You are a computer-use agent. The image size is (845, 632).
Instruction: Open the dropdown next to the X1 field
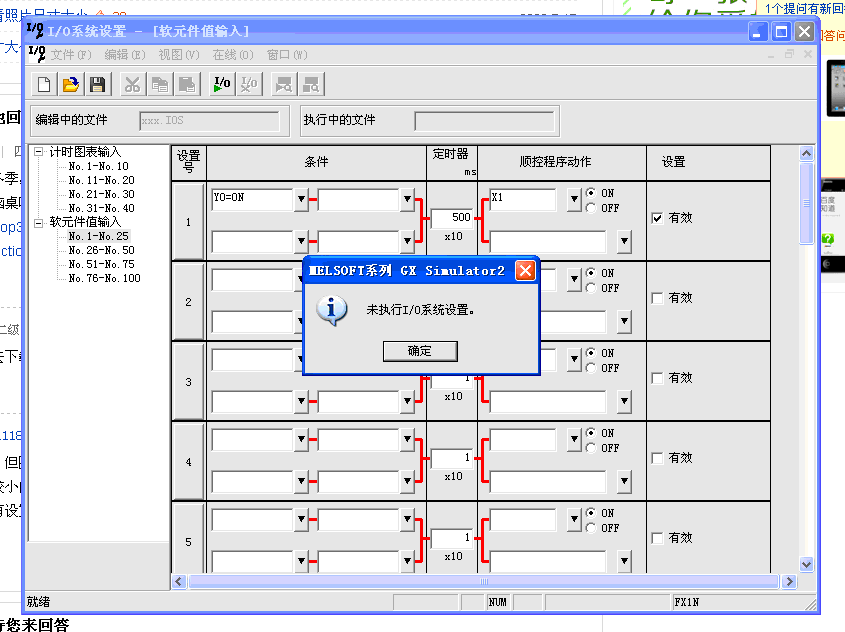pos(573,199)
